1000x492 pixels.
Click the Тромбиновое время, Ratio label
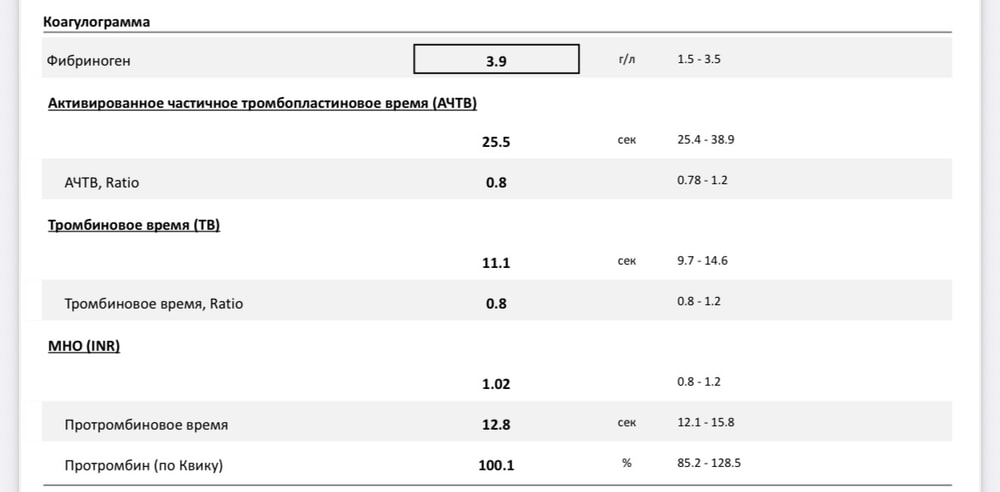pos(153,304)
